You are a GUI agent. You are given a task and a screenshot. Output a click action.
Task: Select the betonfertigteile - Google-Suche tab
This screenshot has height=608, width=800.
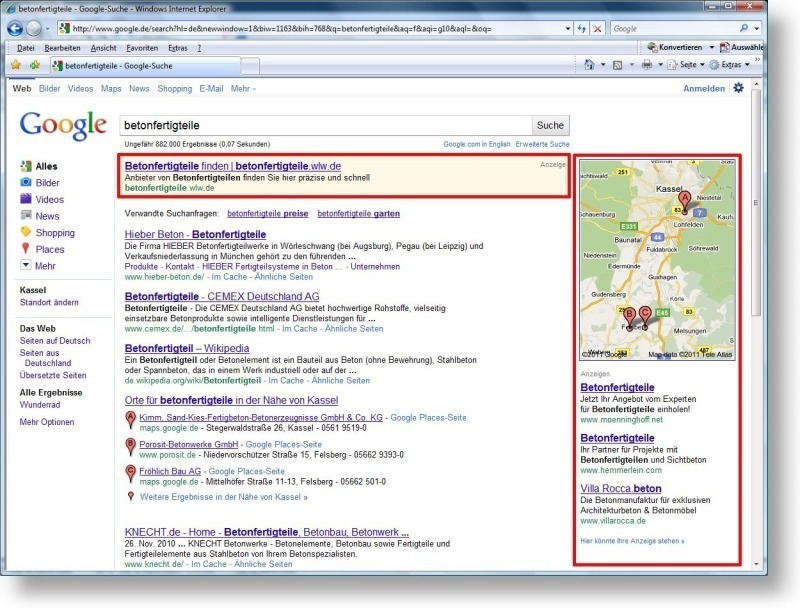pos(145,66)
